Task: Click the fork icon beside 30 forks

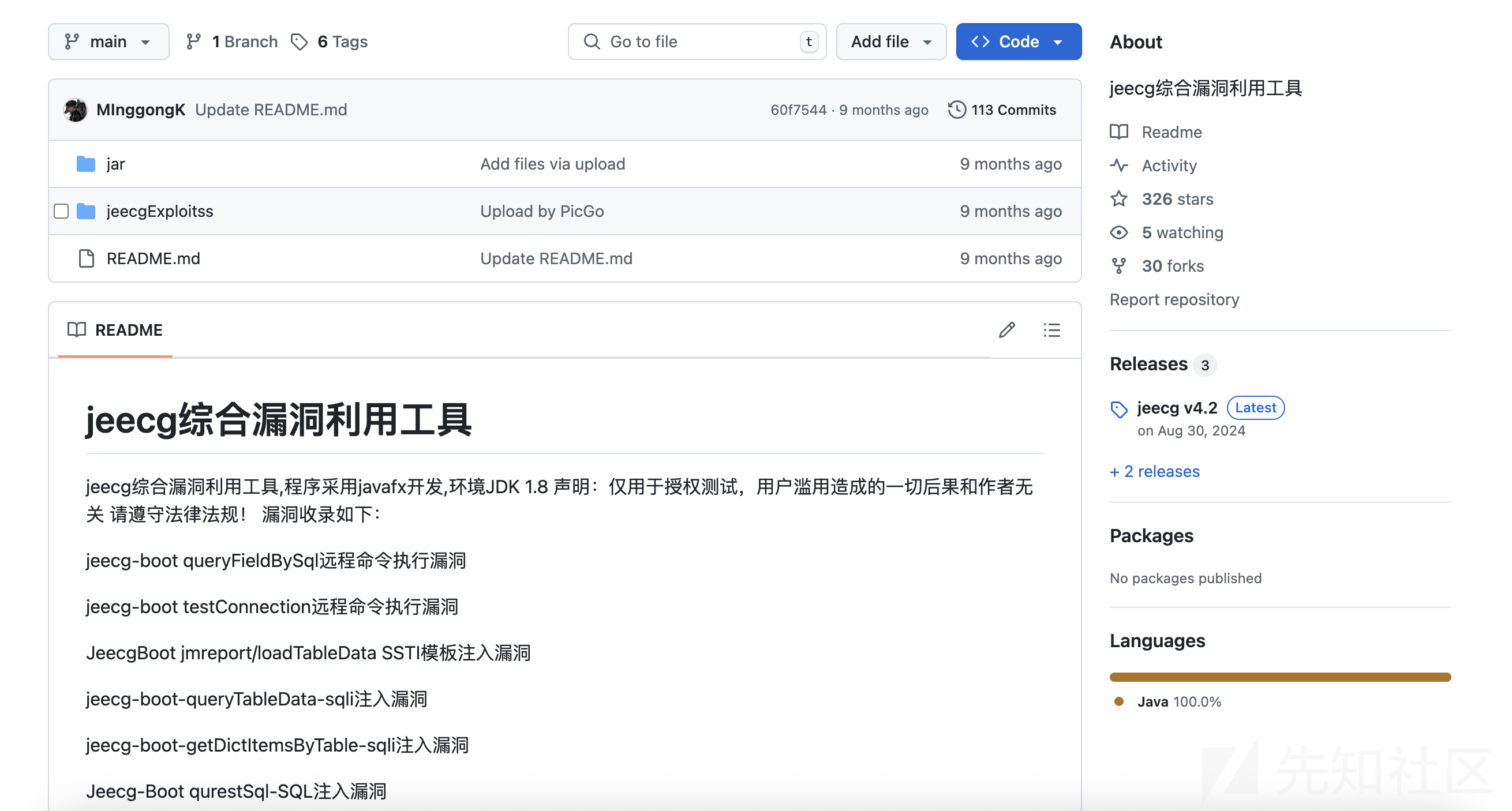Action: (1119, 266)
